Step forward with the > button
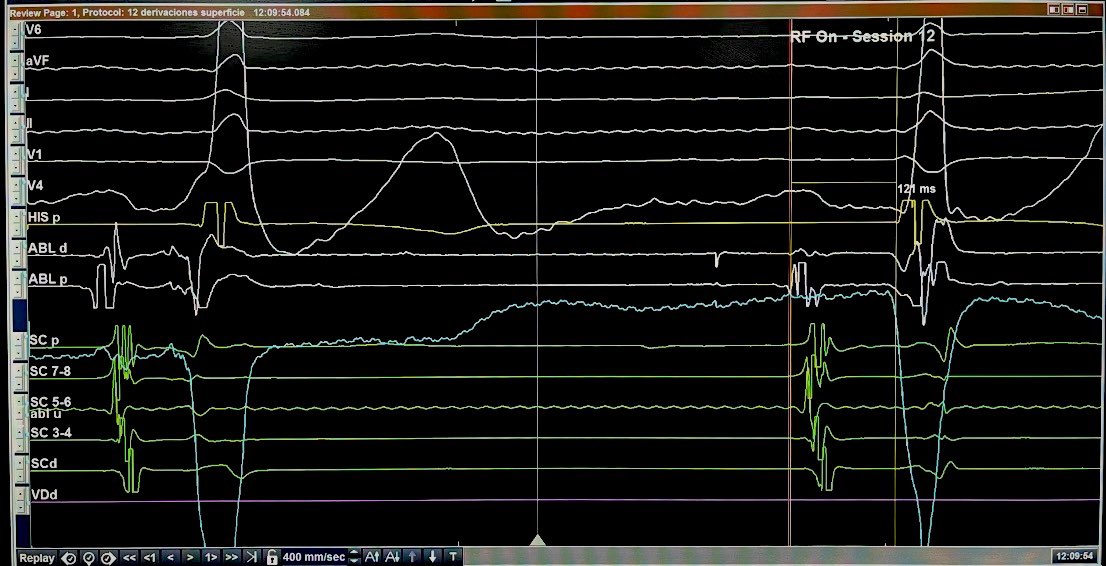 pyautogui.click(x=190, y=558)
